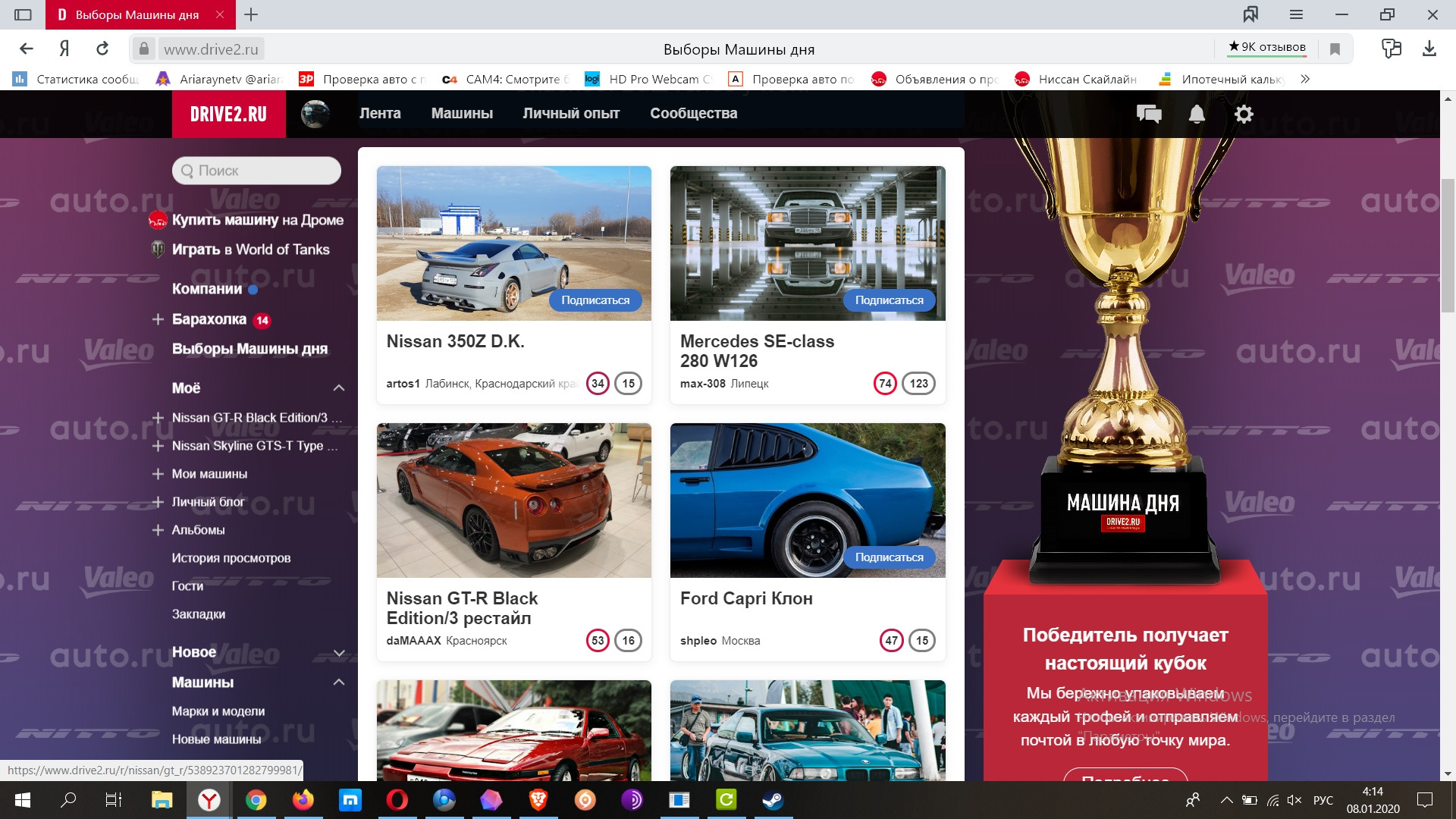The height and width of the screenshot is (819, 1456).
Task: Launch Opera from the taskbar
Action: coord(397,800)
